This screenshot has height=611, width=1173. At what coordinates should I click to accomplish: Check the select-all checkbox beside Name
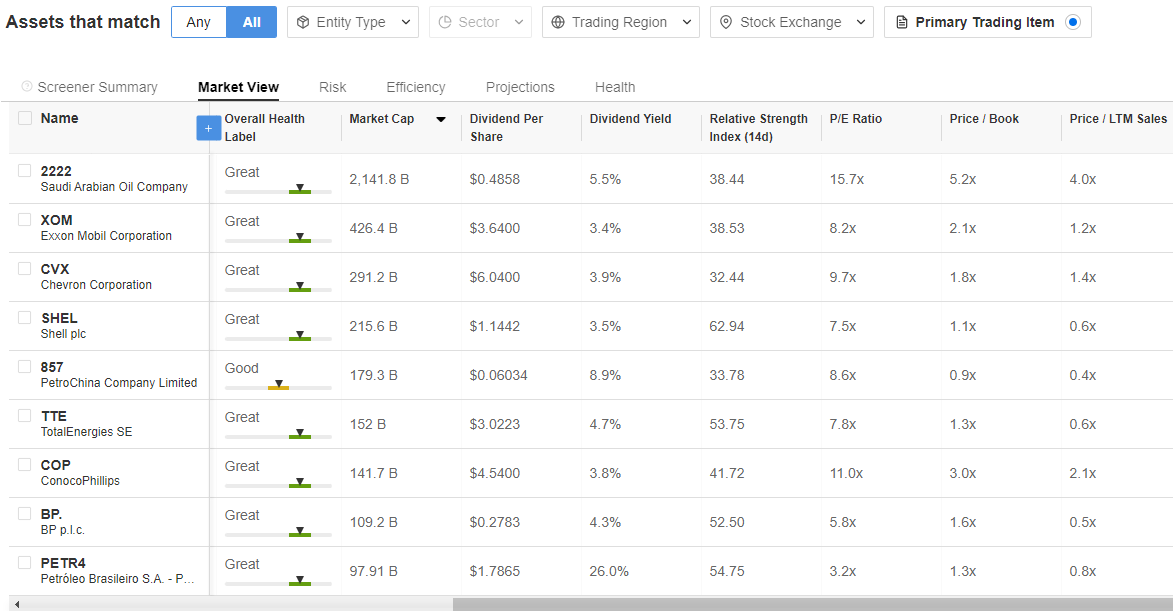pos(25,118)
